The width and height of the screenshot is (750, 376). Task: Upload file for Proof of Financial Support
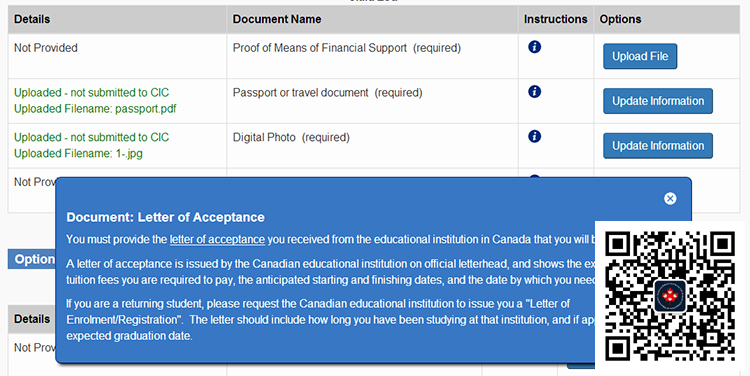(x=640, y=56)
